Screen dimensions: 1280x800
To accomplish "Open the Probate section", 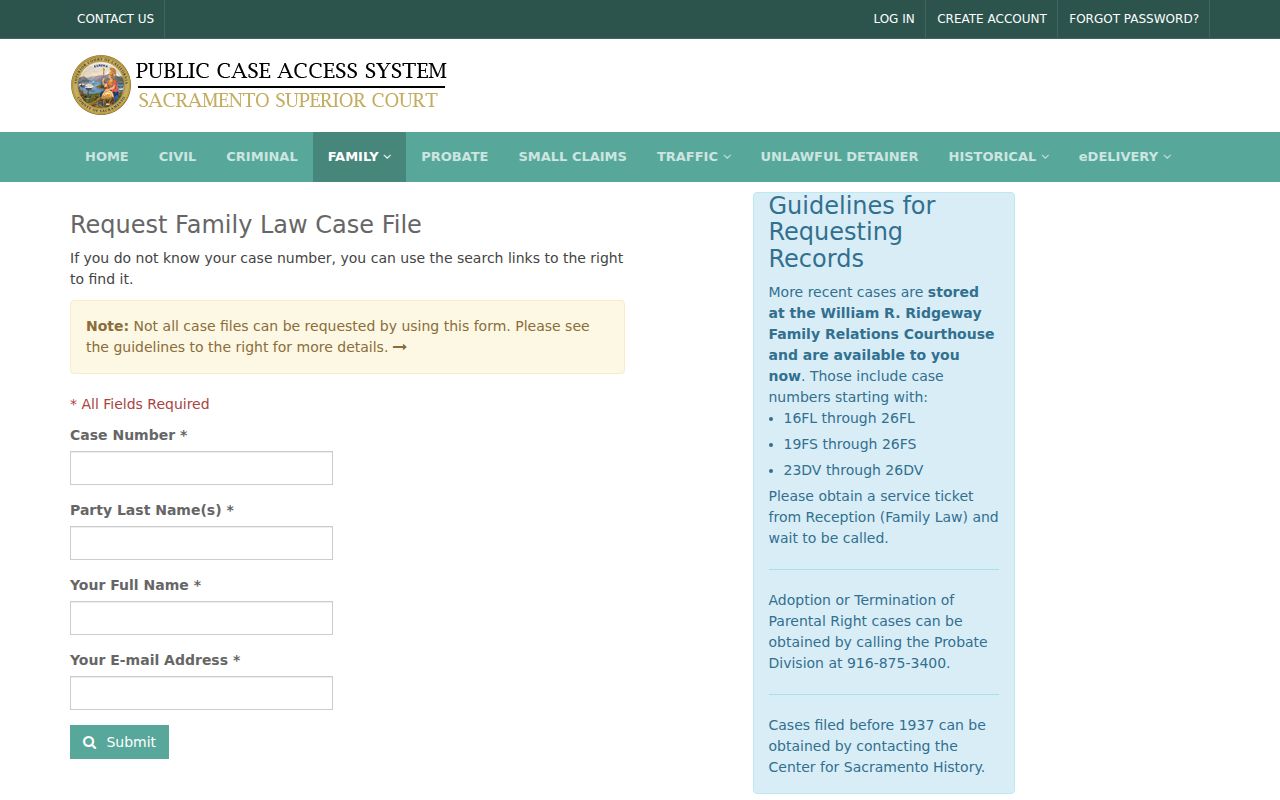I will pos(455,157).
